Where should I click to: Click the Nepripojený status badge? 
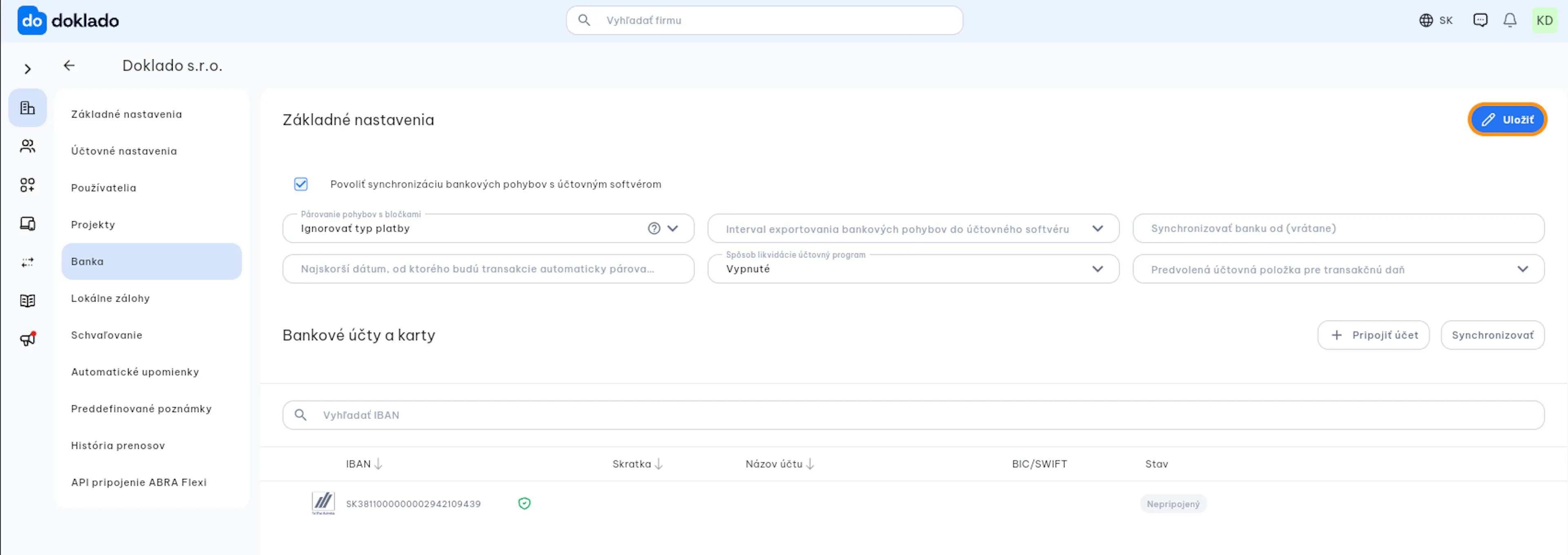1173,504
